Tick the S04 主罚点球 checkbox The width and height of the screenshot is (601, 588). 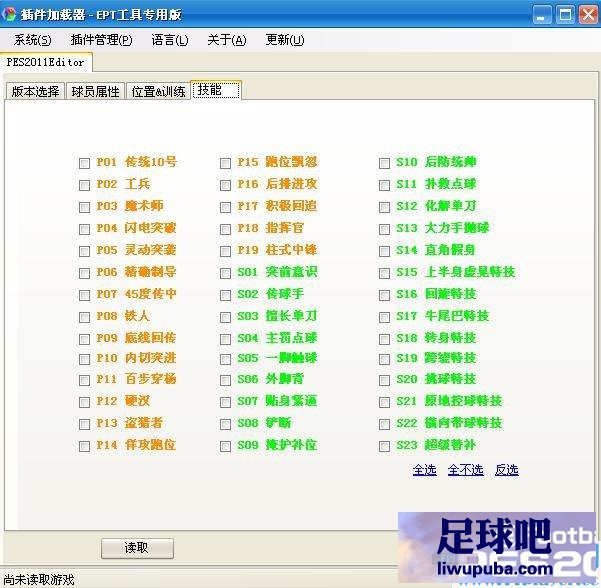[x=225, y=339]
